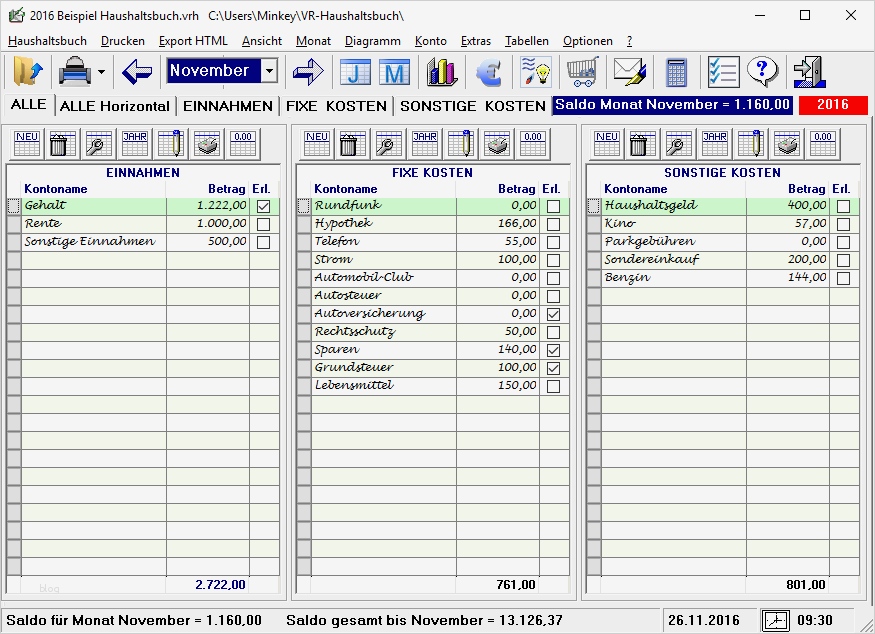Toggle the Erl. checkbox for Gehalt
This screenshot has height=634, width=875.
263,206
